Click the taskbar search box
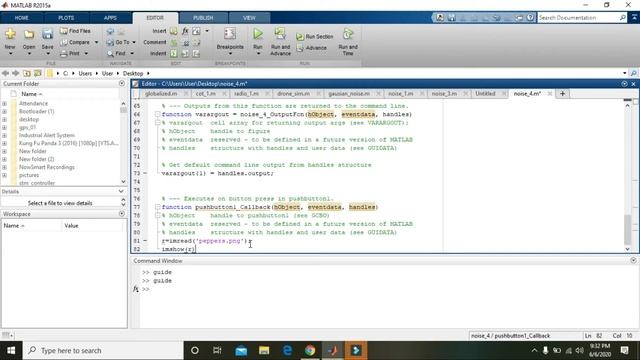The image size is (640, 360). 103,351
